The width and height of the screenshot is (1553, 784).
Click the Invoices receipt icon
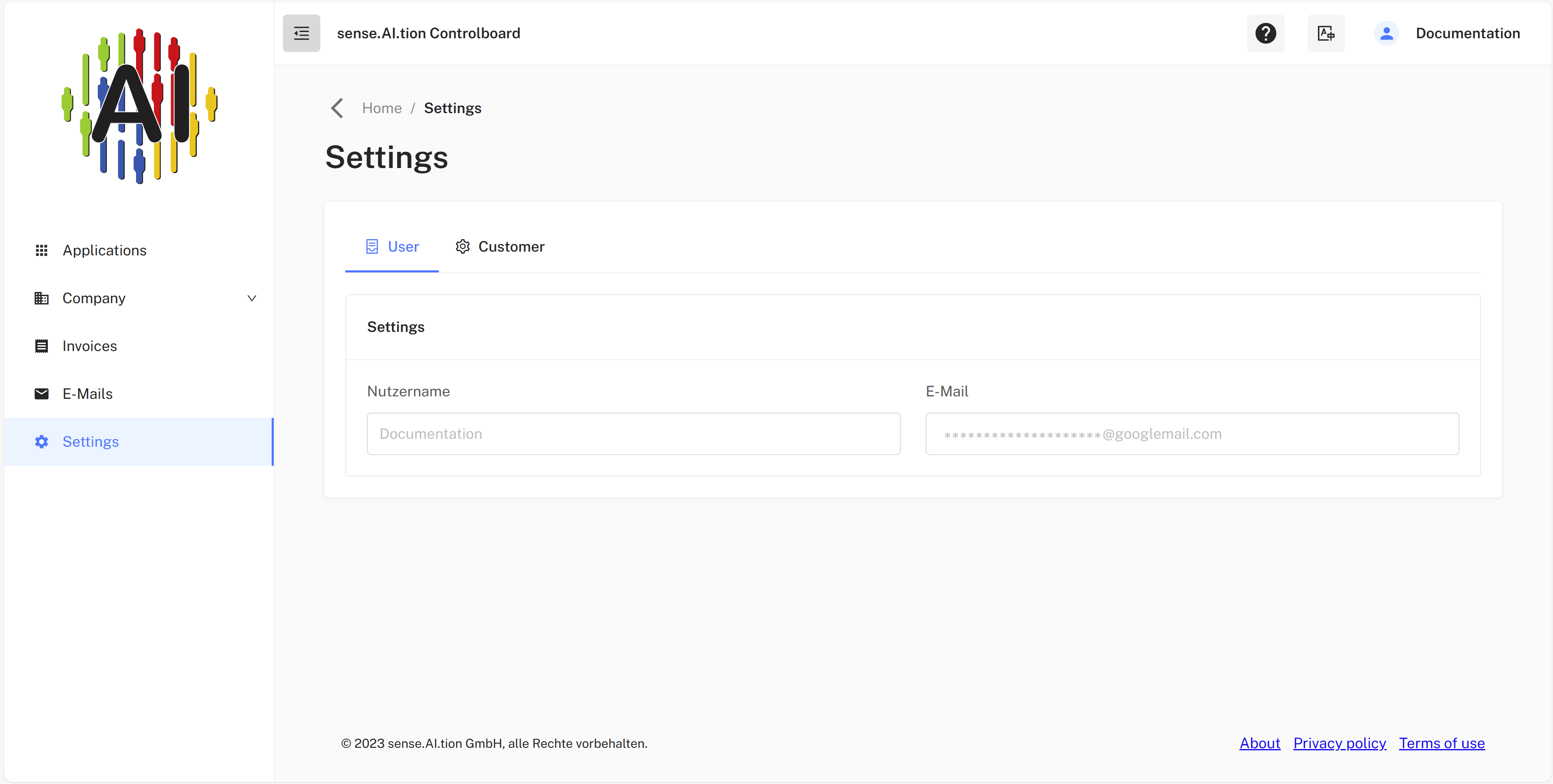[42, 346]
